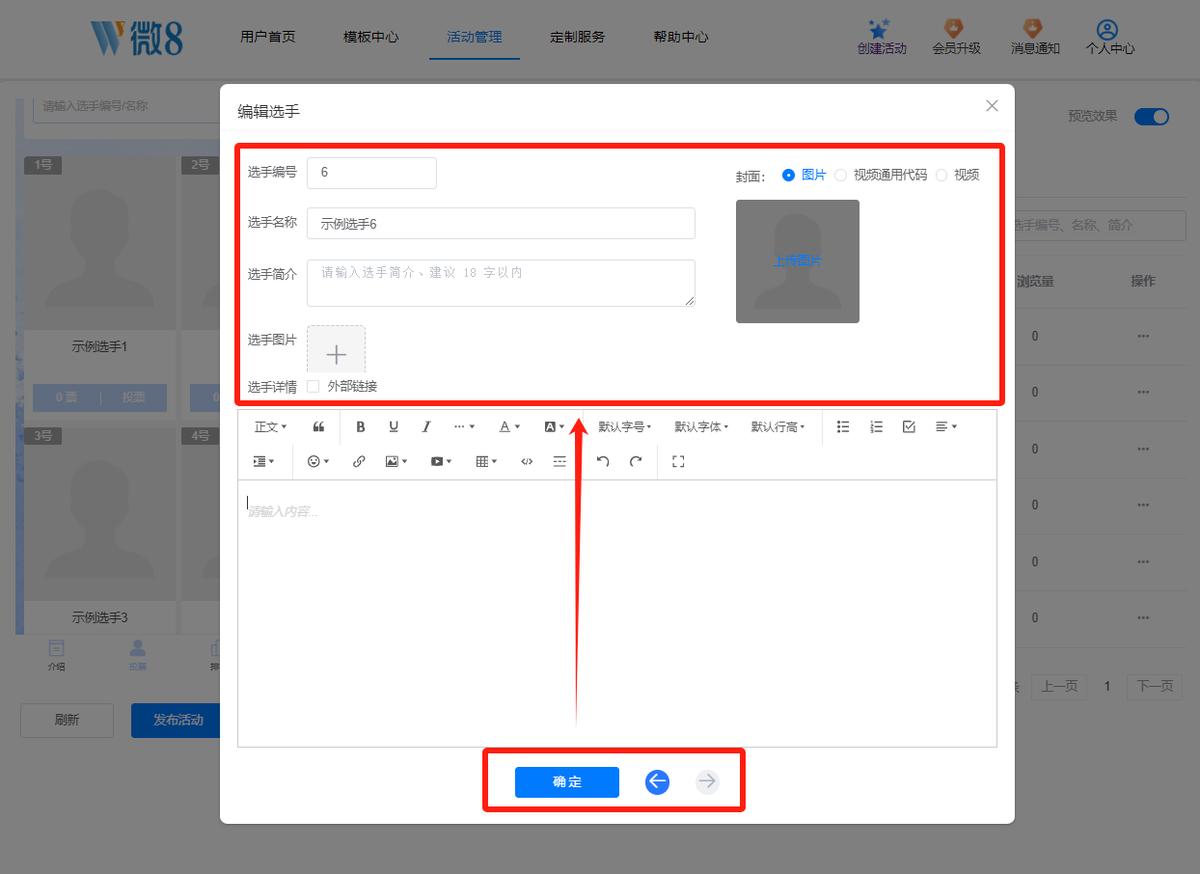The image size is (1200, 874).
Task: Go to next contestant with right arrow
Action: (x=707, y=782)
